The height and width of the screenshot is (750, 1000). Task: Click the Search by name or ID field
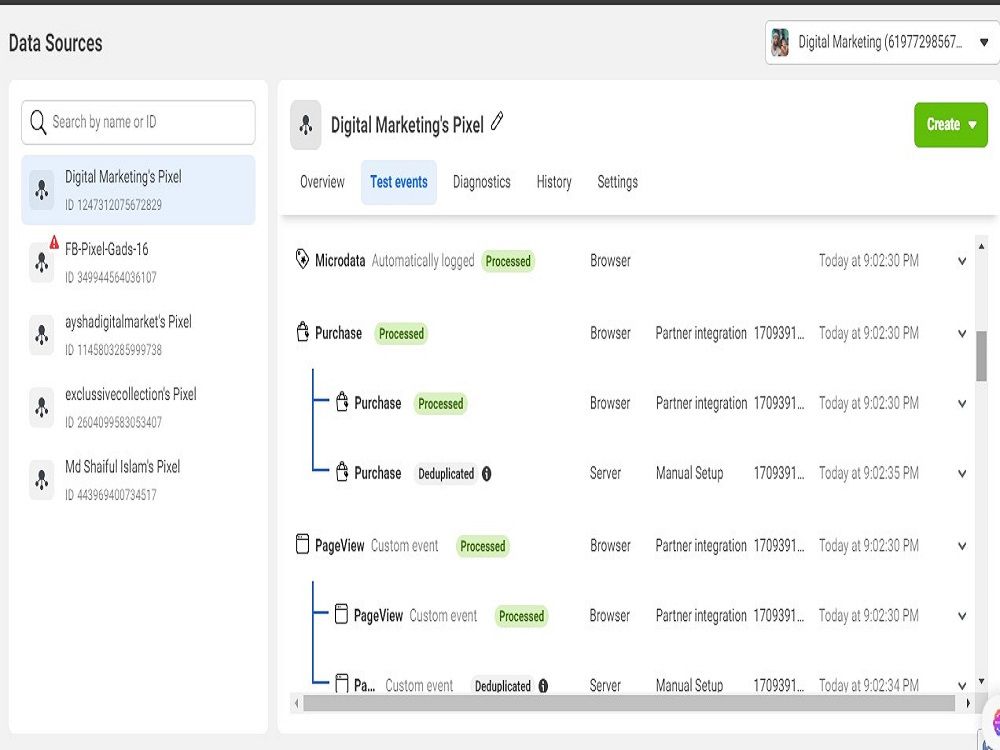click(138, 122)
